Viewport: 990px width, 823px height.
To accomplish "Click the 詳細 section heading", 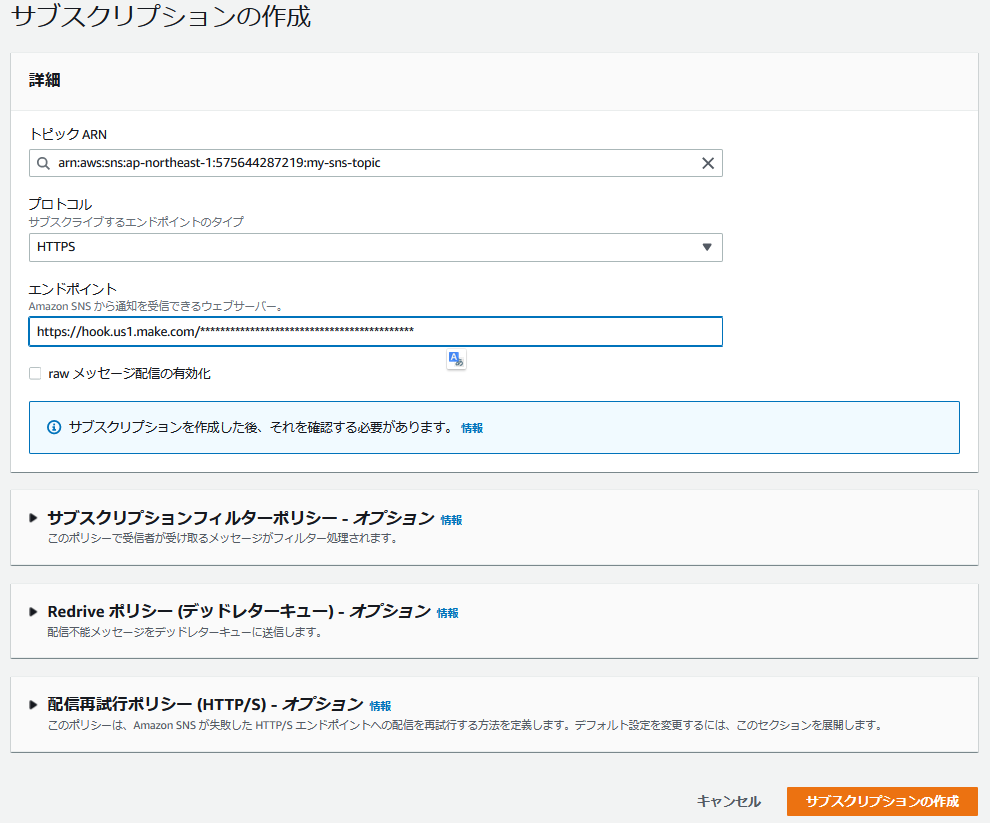I will [45, 80].
